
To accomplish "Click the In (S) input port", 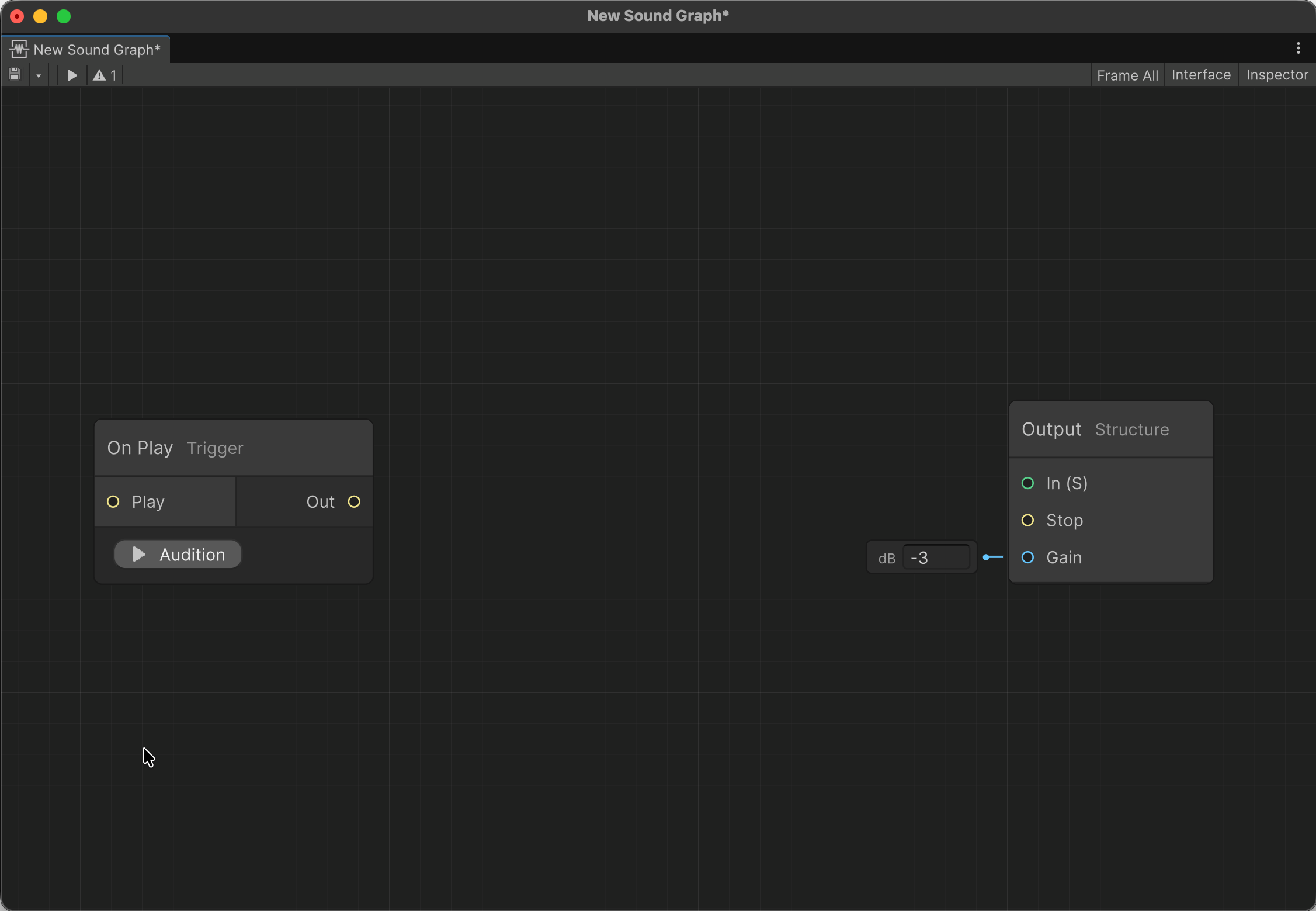I will [x=1027, y=483].
